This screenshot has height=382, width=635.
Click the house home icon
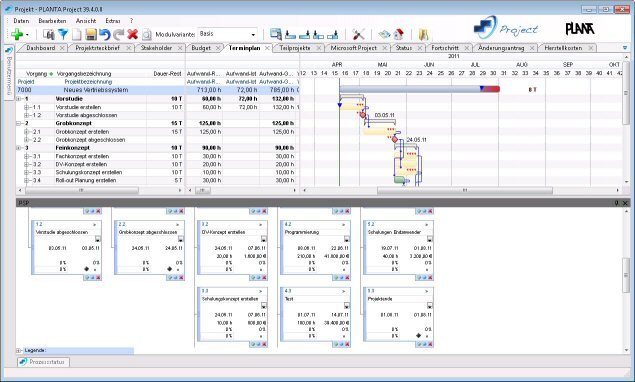tap(398, 34)
